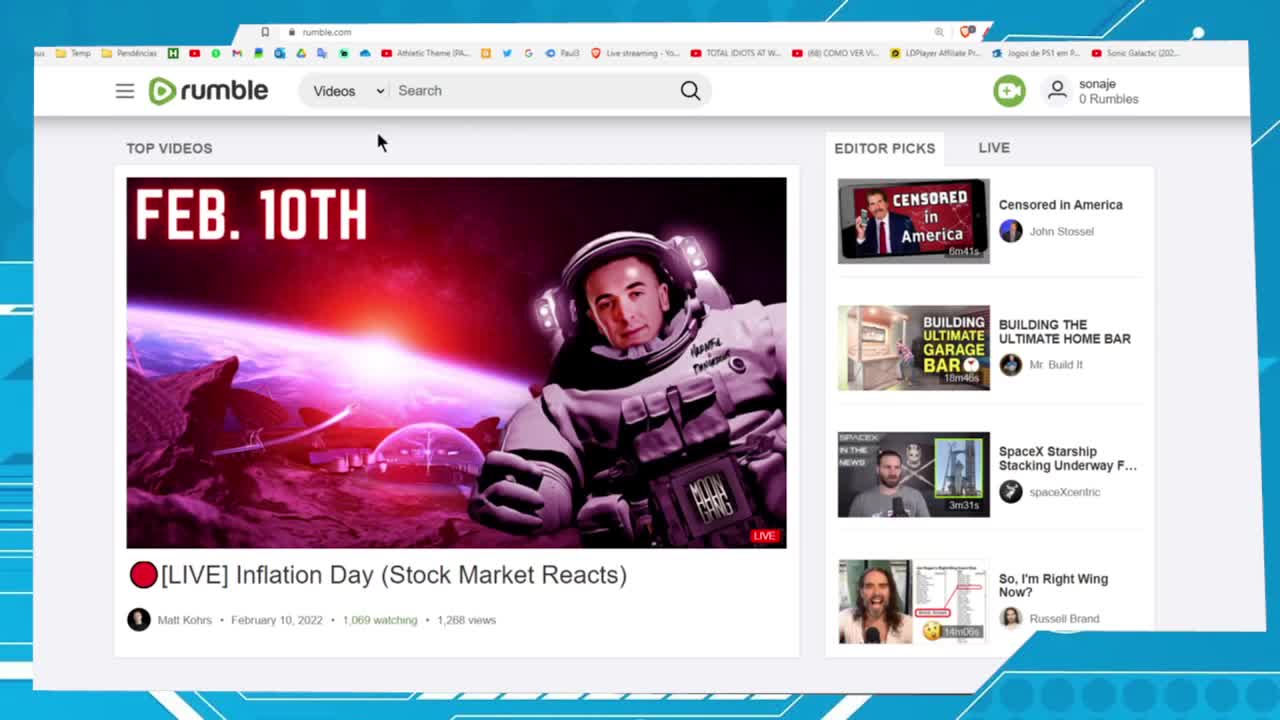Switch to the Editor Picks tab
This screenshot has height=720, width=1280.
(x=885, y=148)
